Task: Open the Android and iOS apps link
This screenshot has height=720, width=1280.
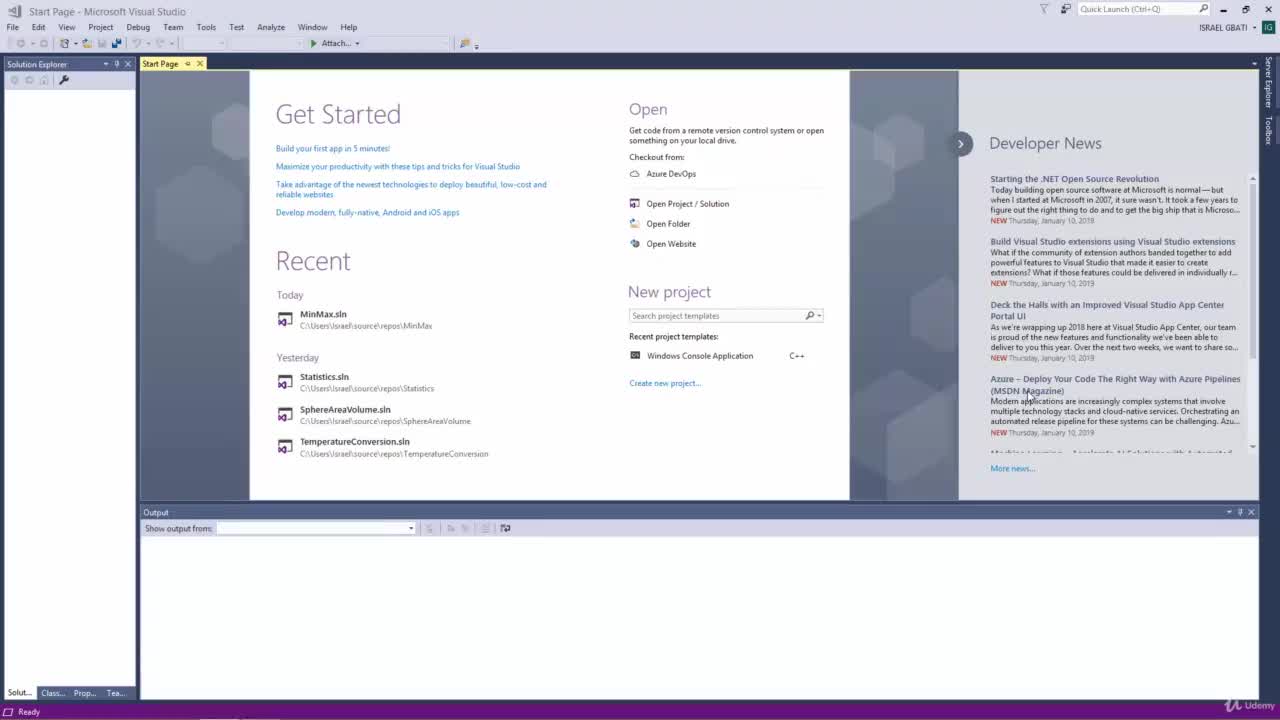Action: 368,213
